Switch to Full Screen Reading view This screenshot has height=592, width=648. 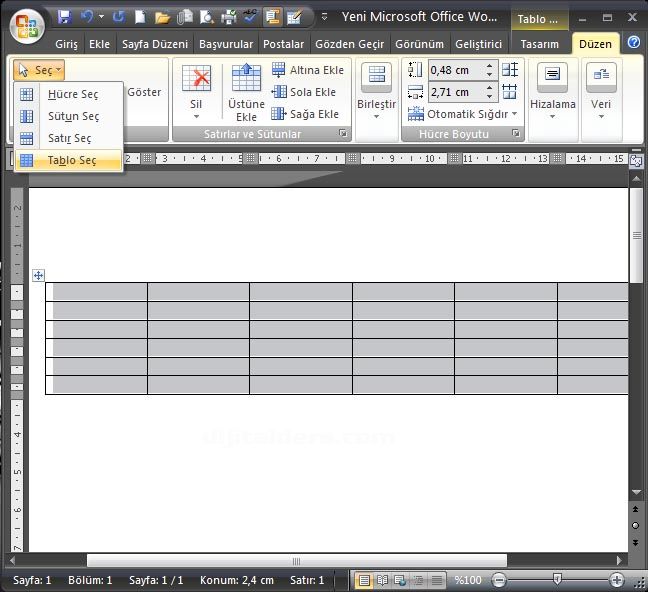pyautogui.click(x=382, y=580)
